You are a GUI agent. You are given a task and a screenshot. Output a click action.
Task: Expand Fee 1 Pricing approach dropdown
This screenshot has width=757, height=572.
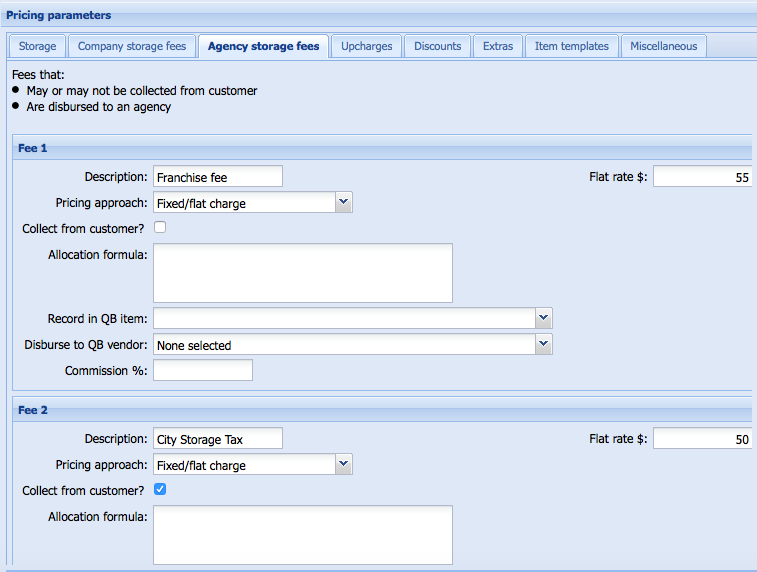tap(343, 203)
